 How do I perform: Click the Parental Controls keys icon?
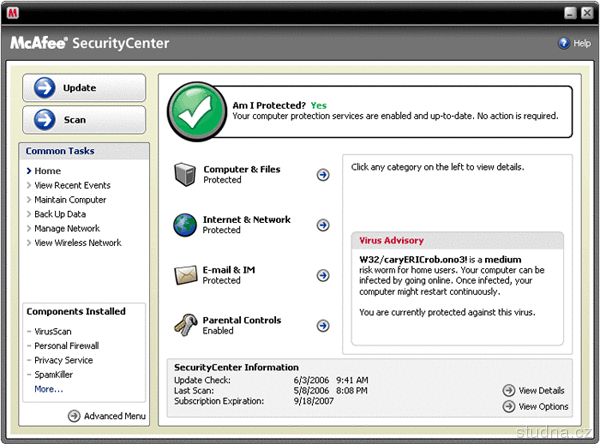coord(186,325)
